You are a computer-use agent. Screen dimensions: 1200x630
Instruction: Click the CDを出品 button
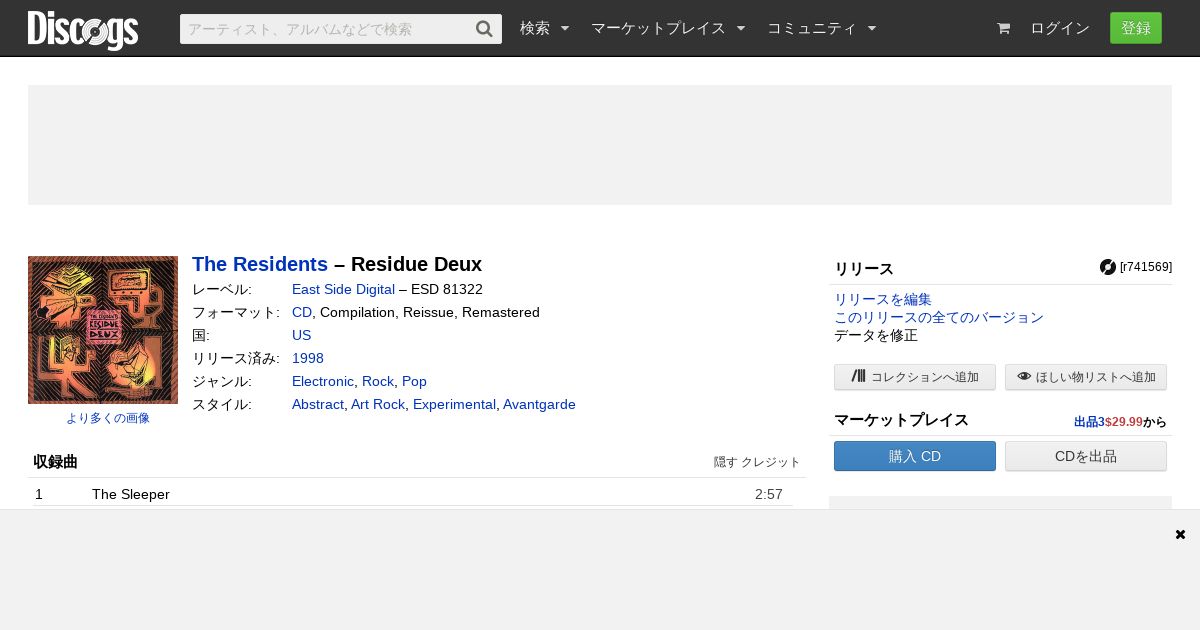click(x=1086, y=456)
